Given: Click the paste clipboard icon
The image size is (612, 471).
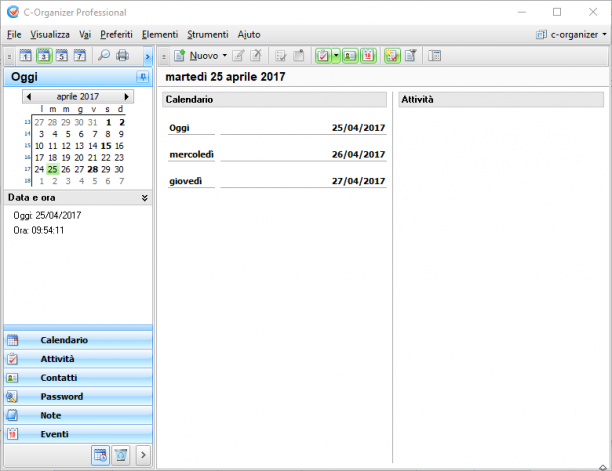Looking at the screenshot, I should 299,55.
